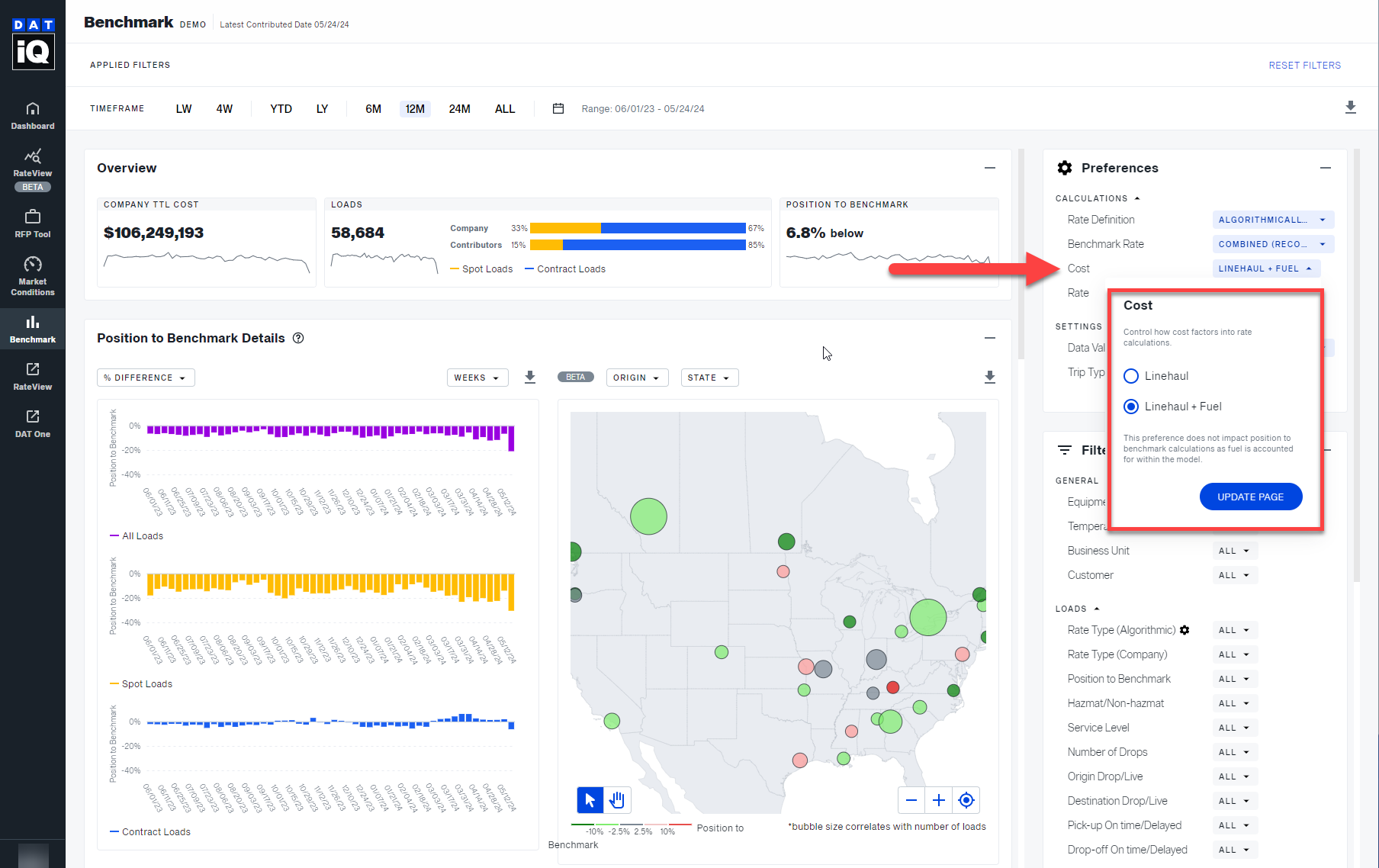Viewport: 1379px width, 868px height.
Task: Select the YTD timeframe
Action: pos(281,109)
